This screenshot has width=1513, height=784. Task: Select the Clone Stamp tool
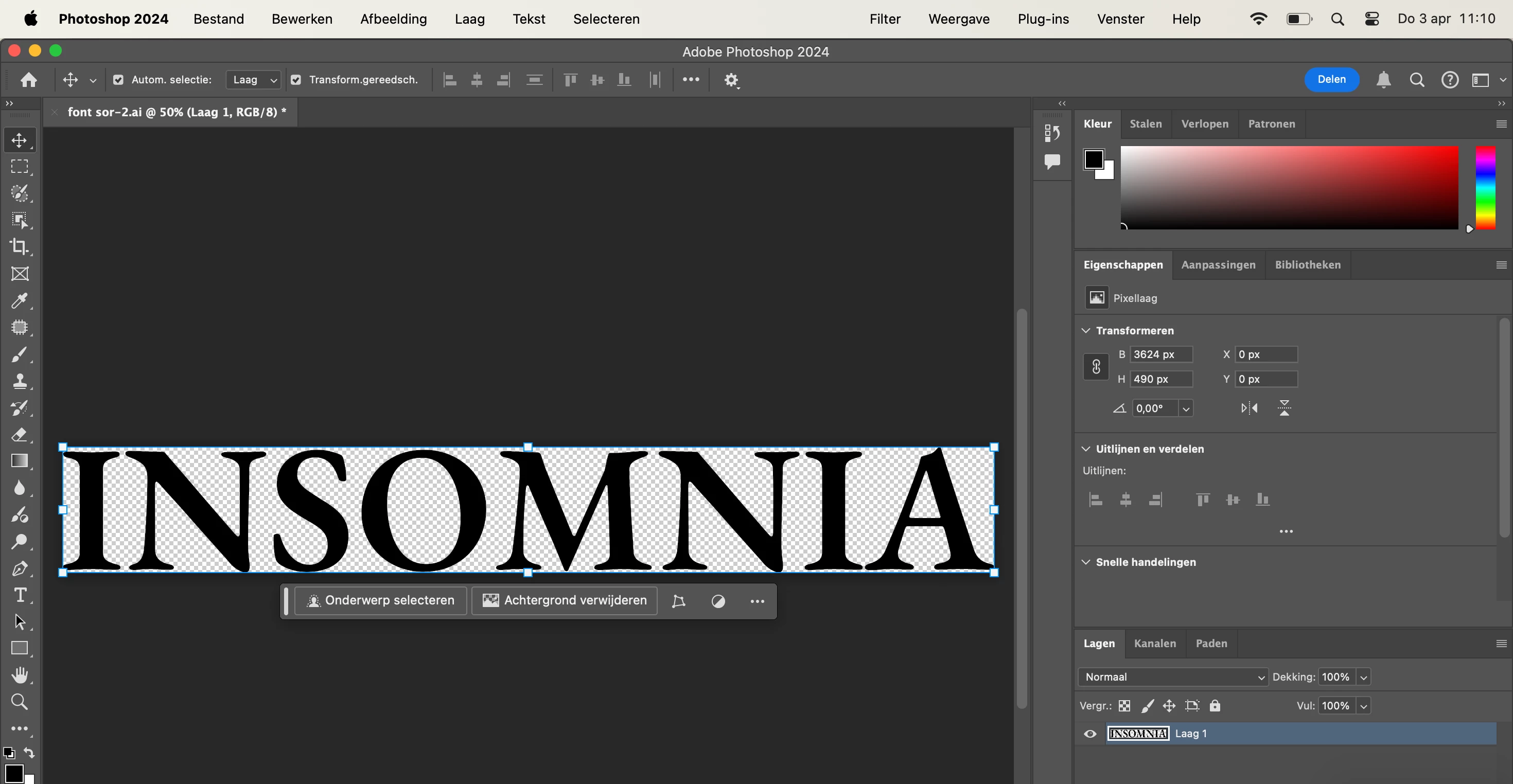click(20, 381)
